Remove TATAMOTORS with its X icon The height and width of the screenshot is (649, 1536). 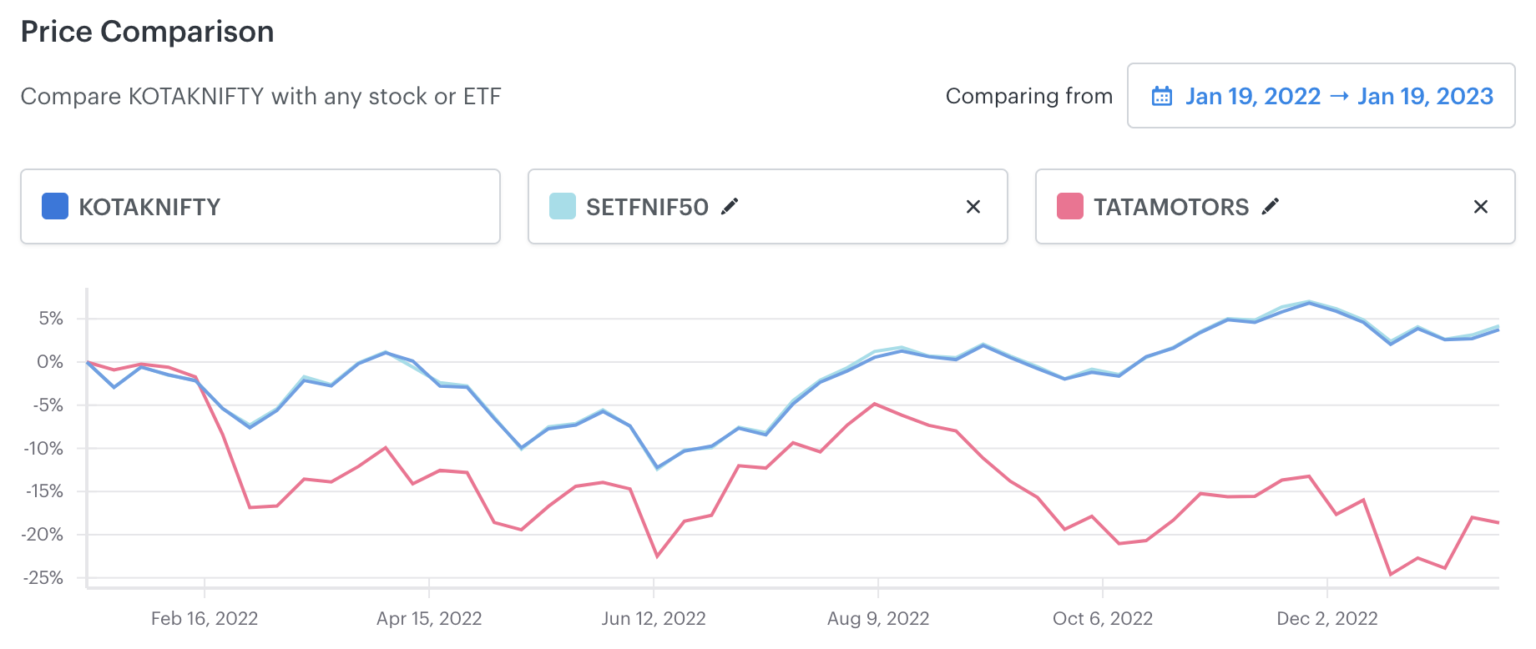[x=1481, y=207]
